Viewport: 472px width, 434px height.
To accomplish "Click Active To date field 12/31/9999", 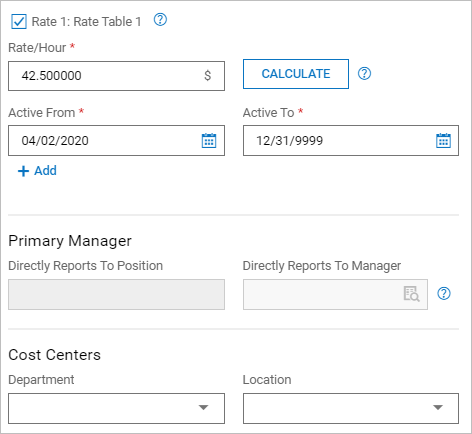I will (x=351, y=140).
